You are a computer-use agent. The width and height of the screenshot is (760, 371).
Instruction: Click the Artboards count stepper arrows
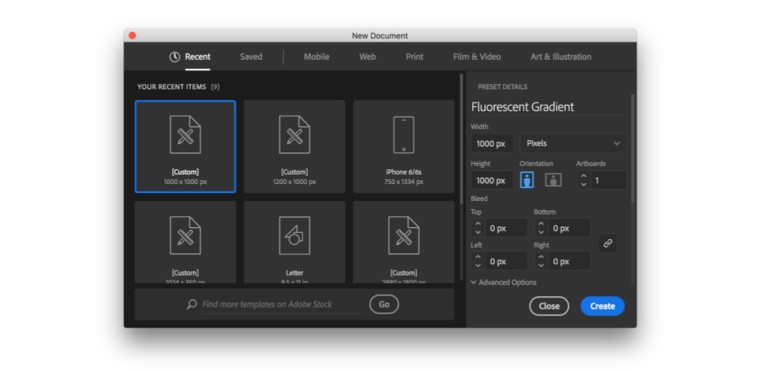584,180
